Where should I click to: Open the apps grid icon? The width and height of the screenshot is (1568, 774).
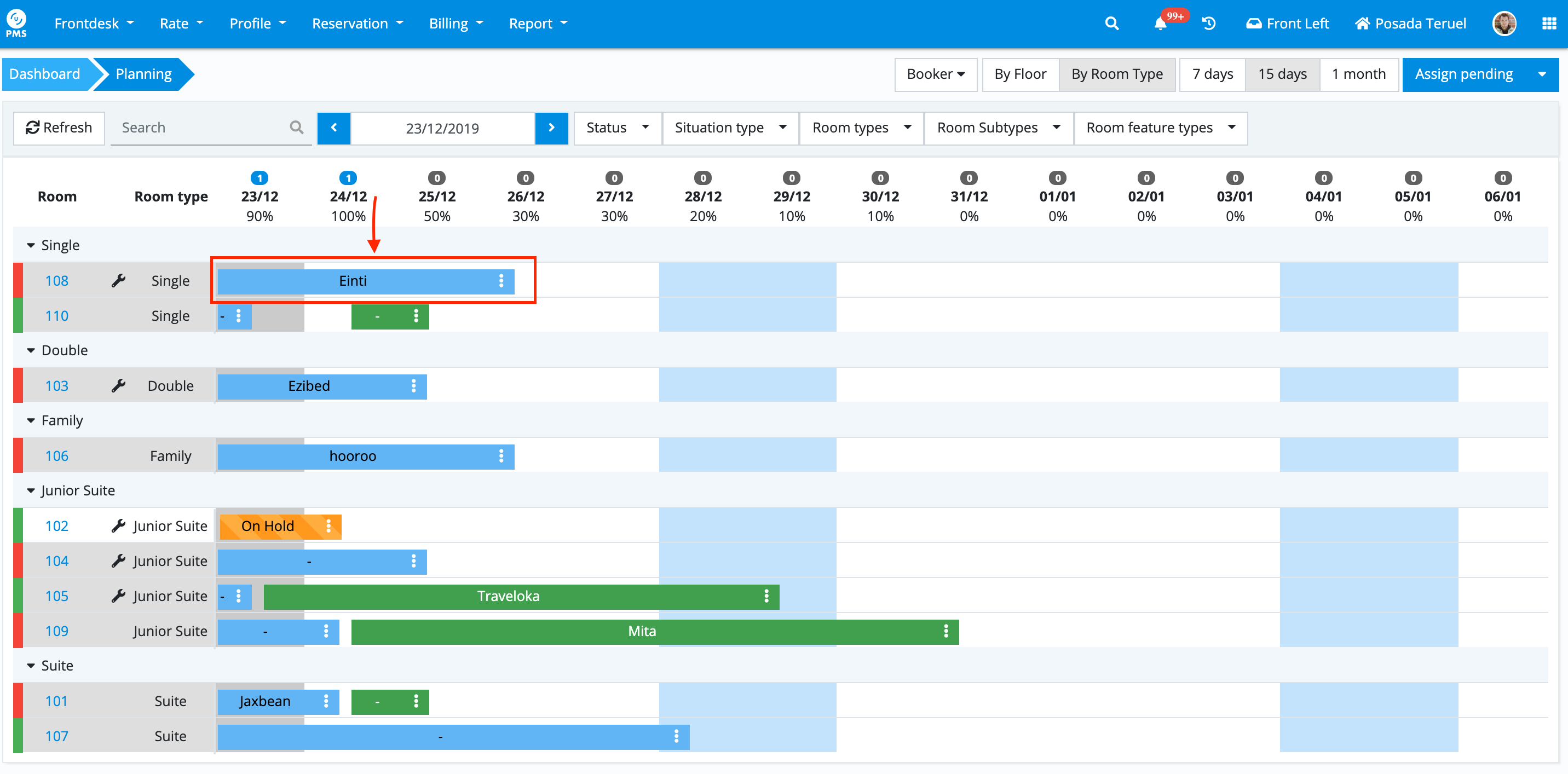[x=1548, y=24]
